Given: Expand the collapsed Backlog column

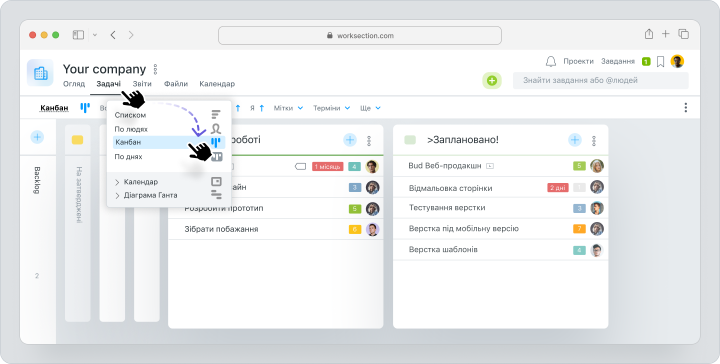Looking at the screenshot, I should [37, 180].
